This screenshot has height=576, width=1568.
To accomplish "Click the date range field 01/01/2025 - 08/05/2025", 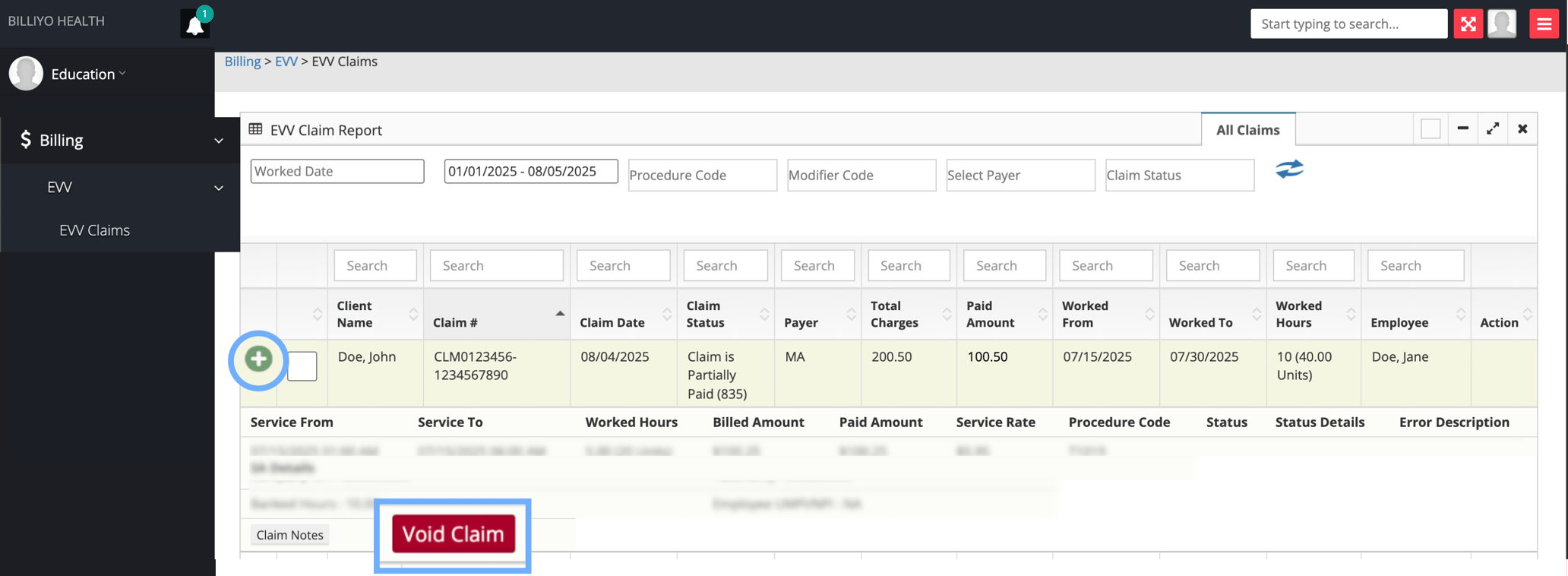I will (531, 171).
